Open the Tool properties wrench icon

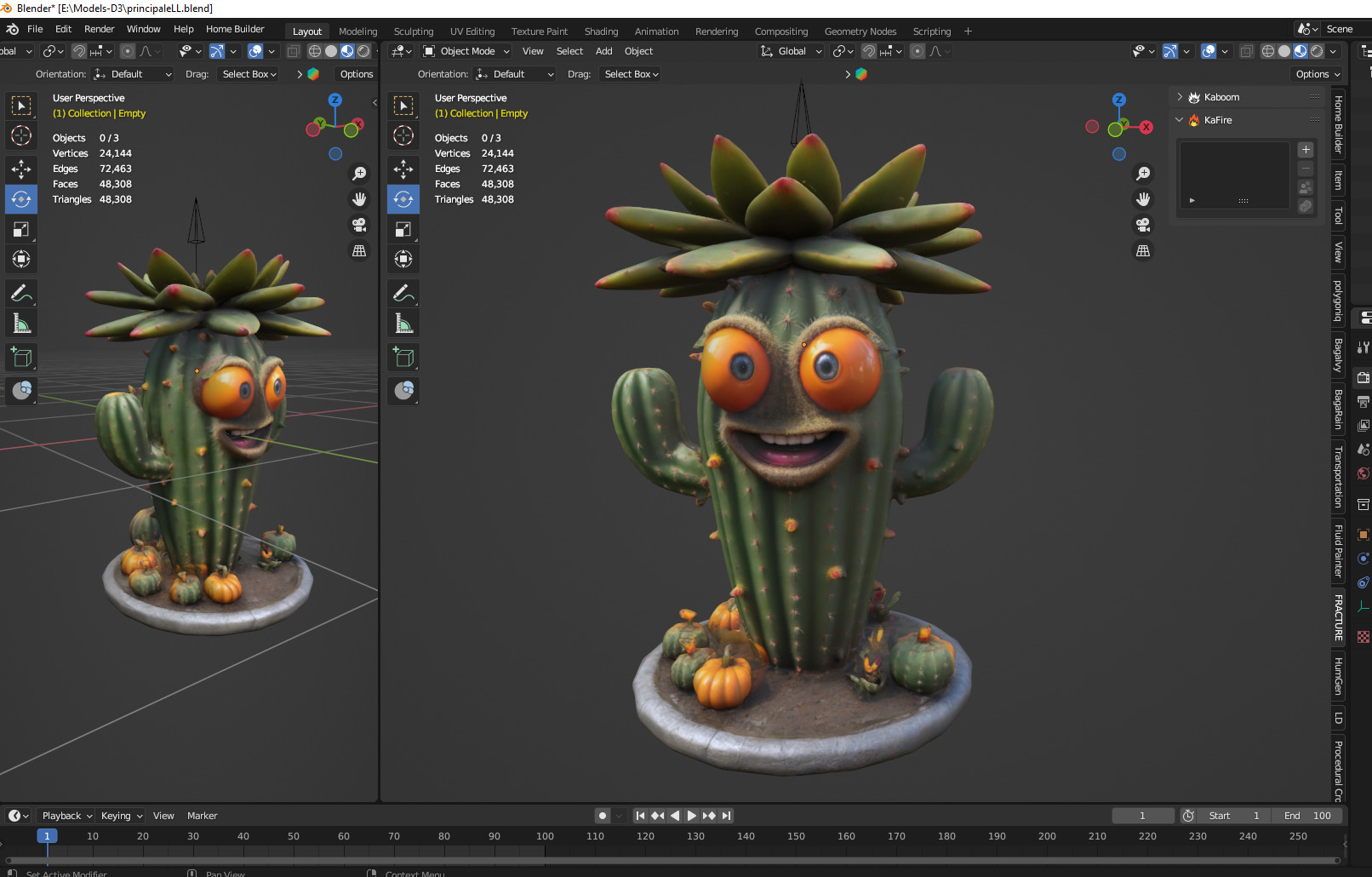(1363, 347)
